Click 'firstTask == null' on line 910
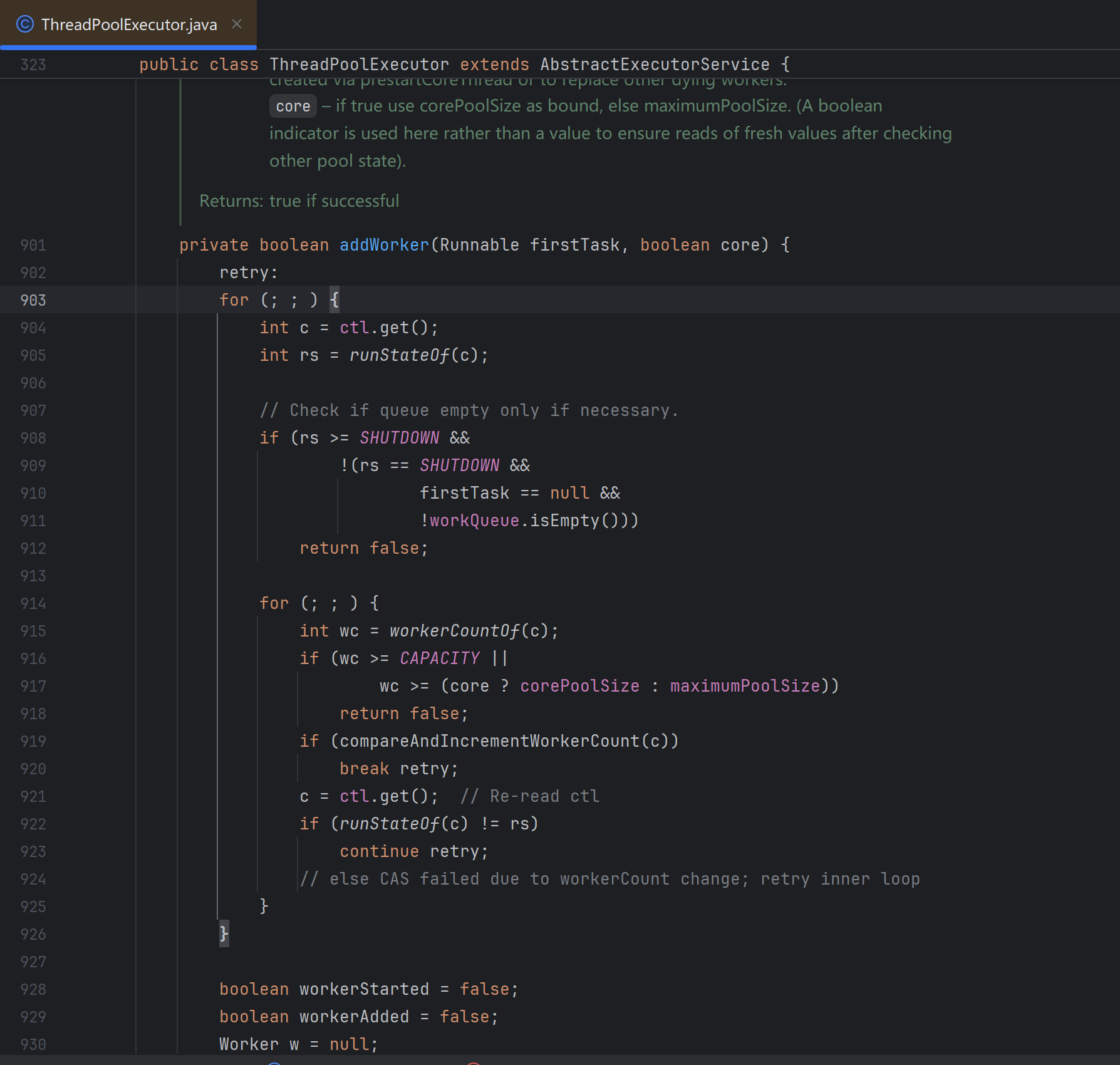Screen dimensions: 1120x1065 pos(504,493)
